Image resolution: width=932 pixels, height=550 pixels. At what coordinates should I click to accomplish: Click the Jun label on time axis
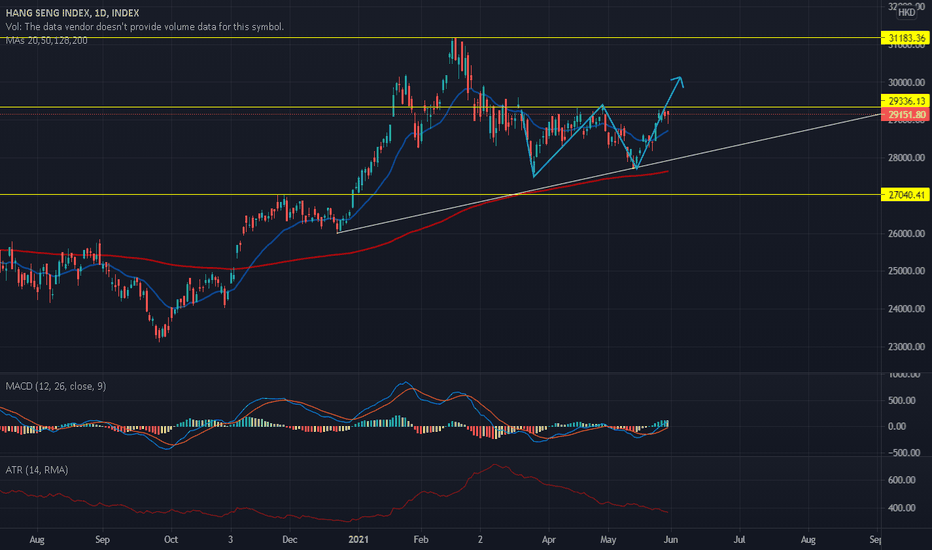pyautogui.click(x=671, y=540)
